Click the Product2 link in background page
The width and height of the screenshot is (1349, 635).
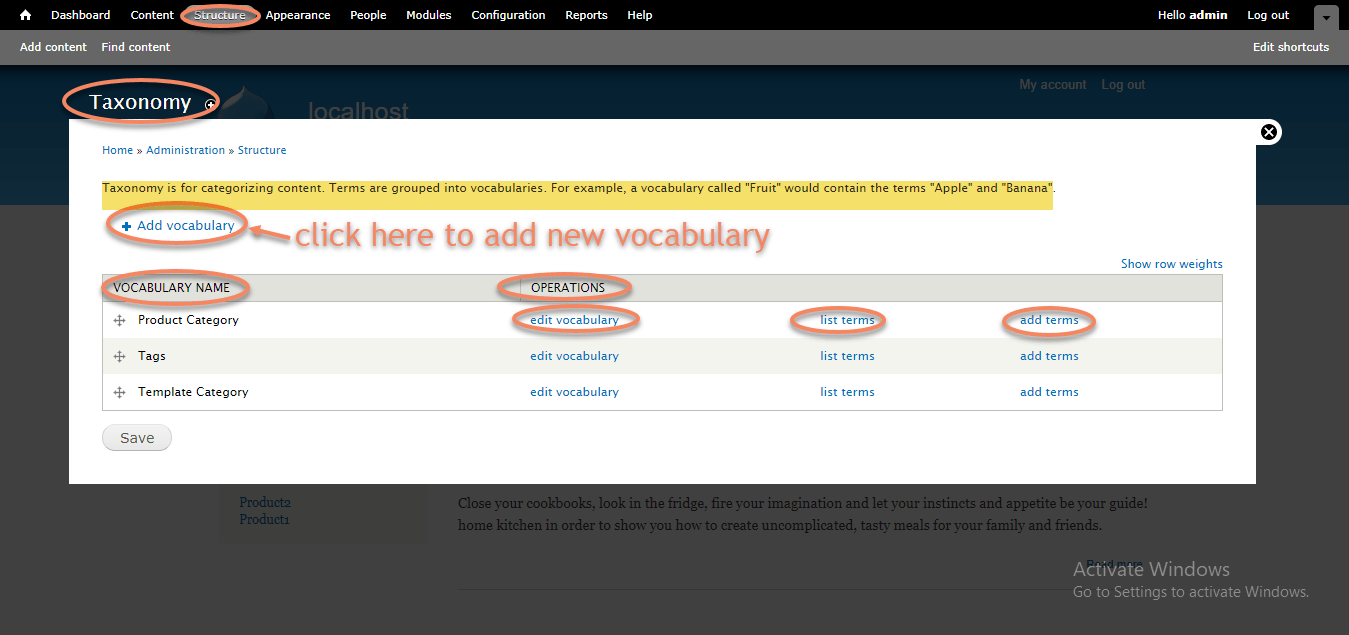point(265,503)
